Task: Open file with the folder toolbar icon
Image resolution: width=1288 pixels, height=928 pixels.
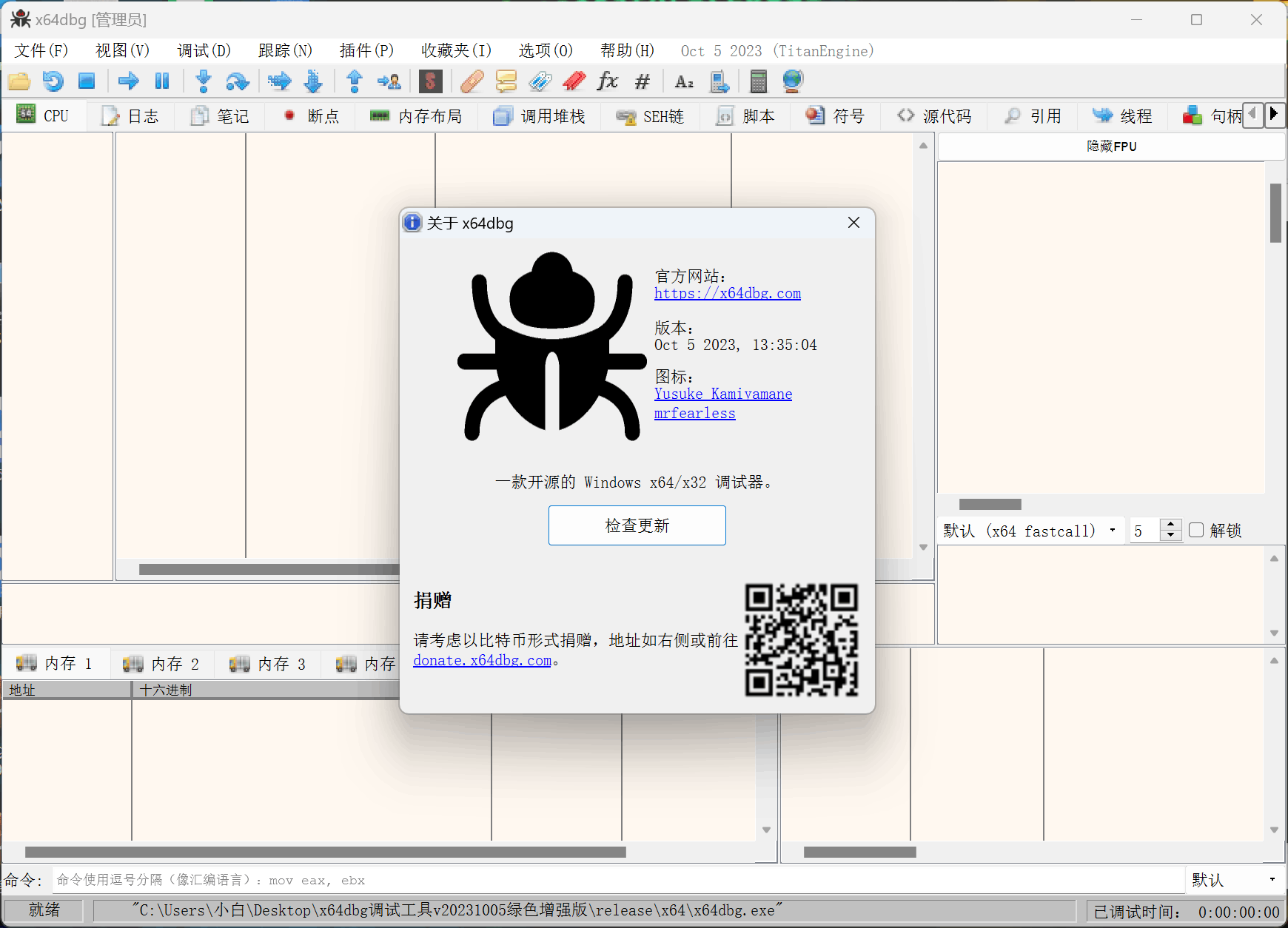Action: [19, 81]
